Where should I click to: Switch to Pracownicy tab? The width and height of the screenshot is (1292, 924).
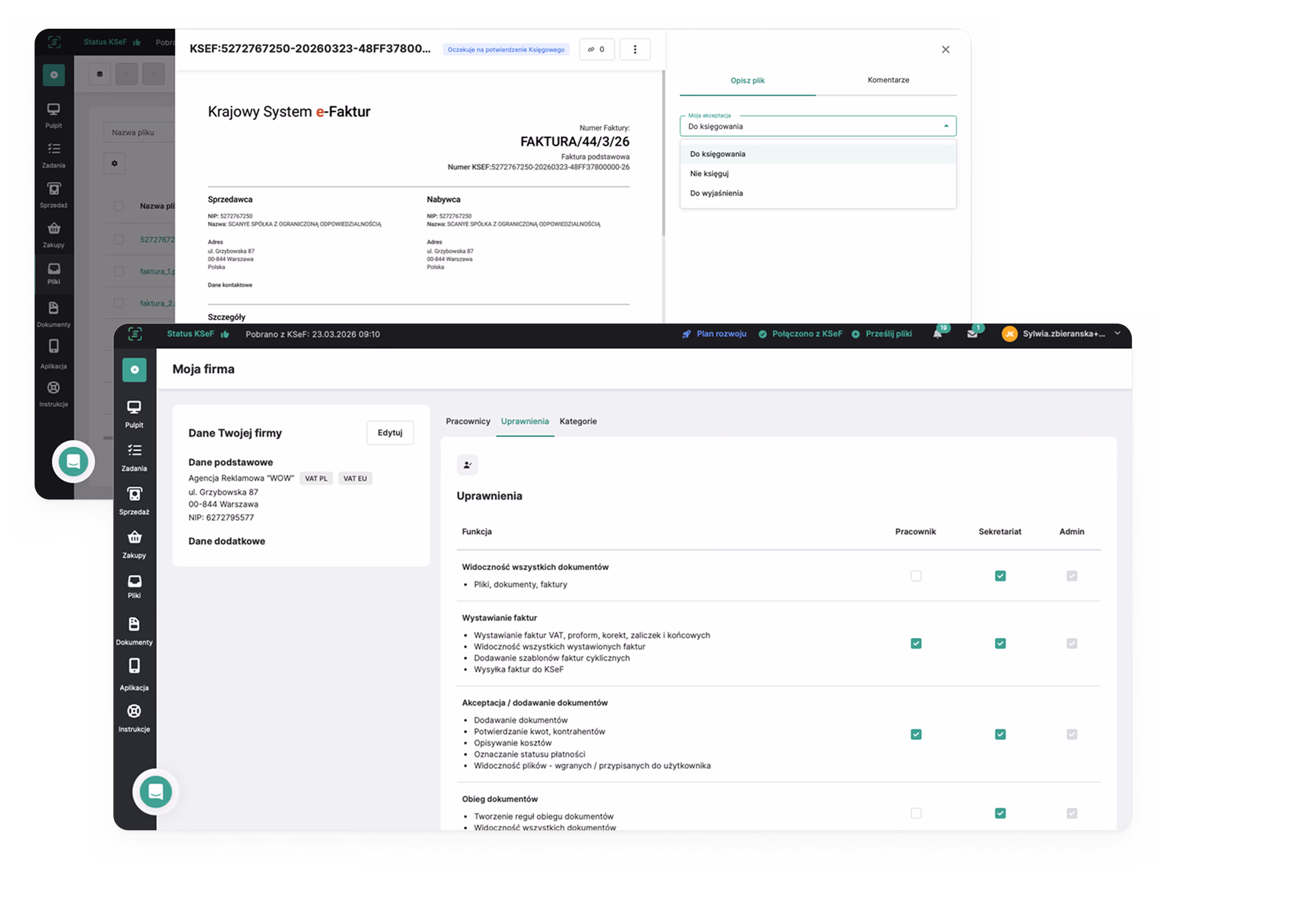468,422
